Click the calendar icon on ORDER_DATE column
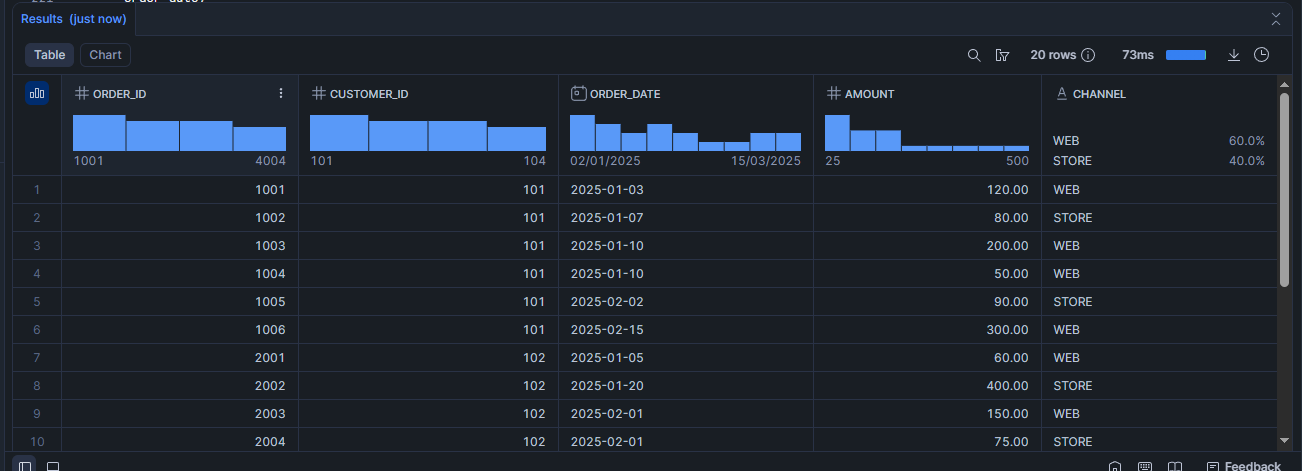The height and width of the screenshot is (471, 1302). coord(578,94)
